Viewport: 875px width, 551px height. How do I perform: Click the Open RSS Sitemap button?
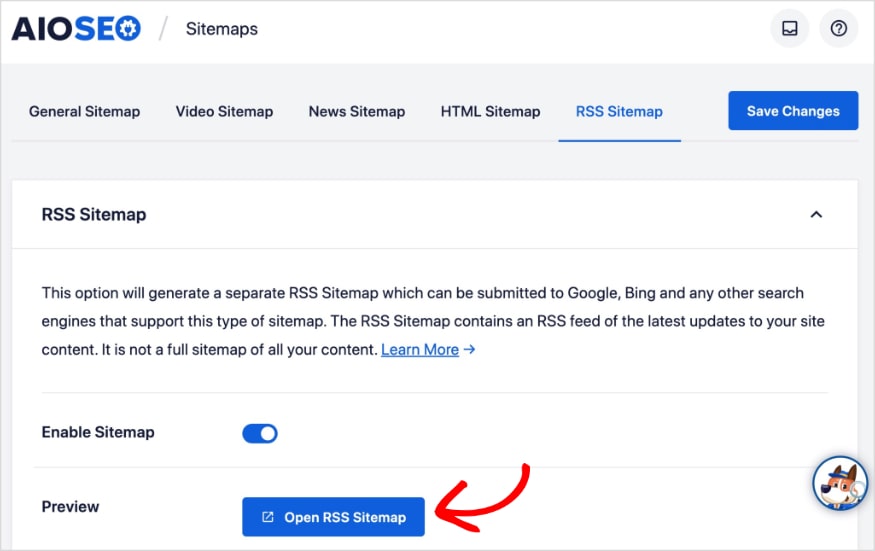pos(333,517)
